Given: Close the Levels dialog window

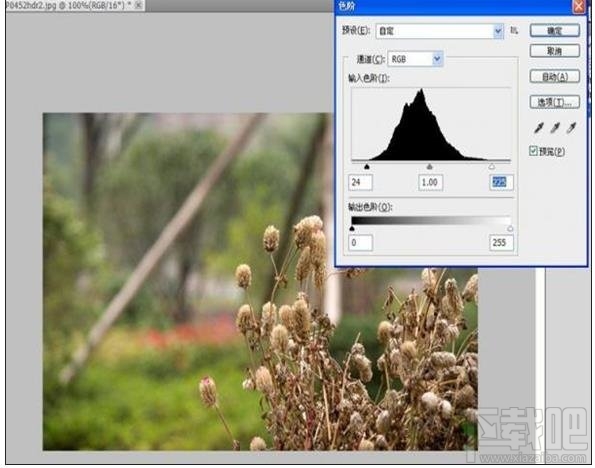Looking at the screenshot, I should (x=579, y=6).
